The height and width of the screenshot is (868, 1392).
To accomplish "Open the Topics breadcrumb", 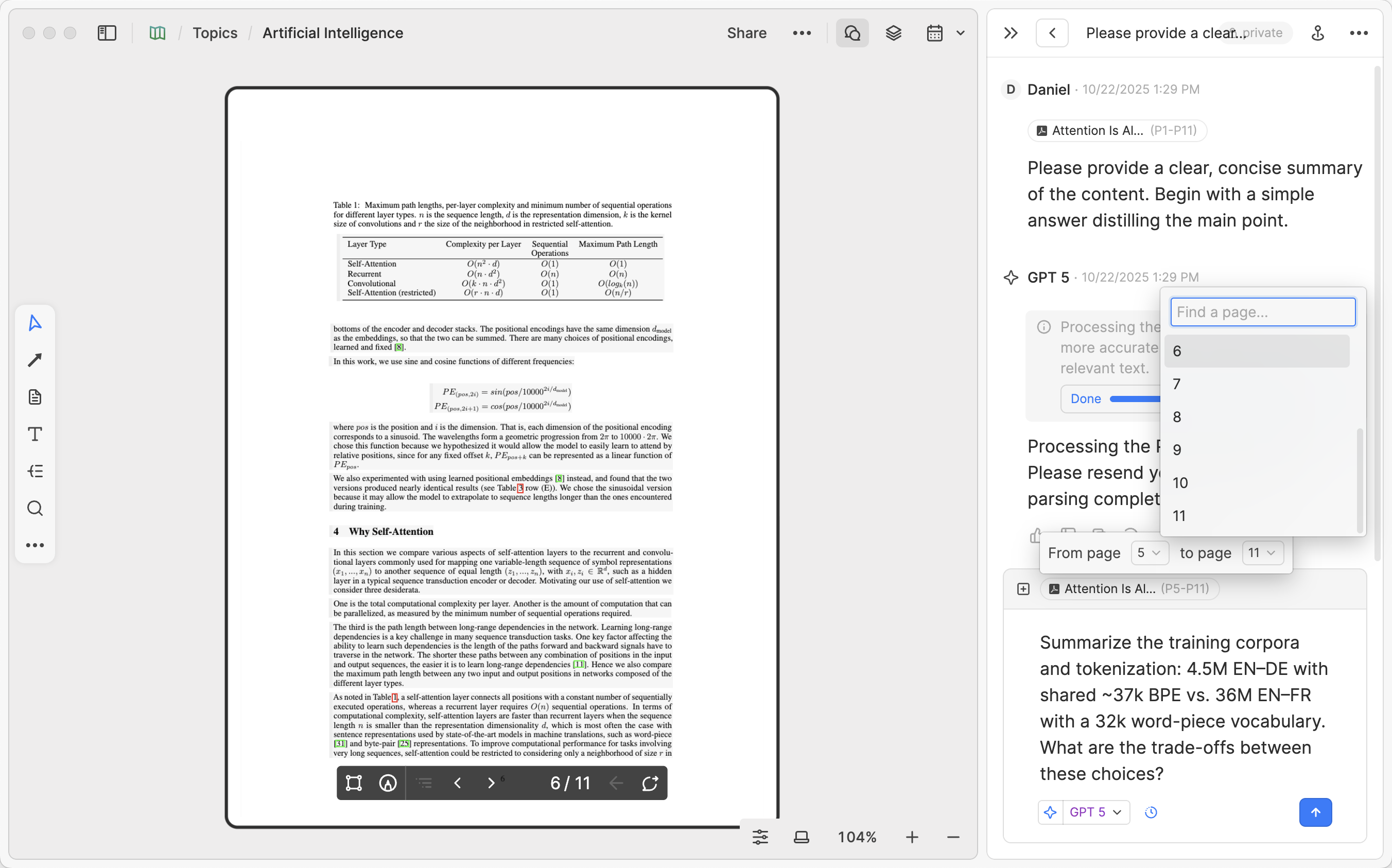I will [215, 33].
